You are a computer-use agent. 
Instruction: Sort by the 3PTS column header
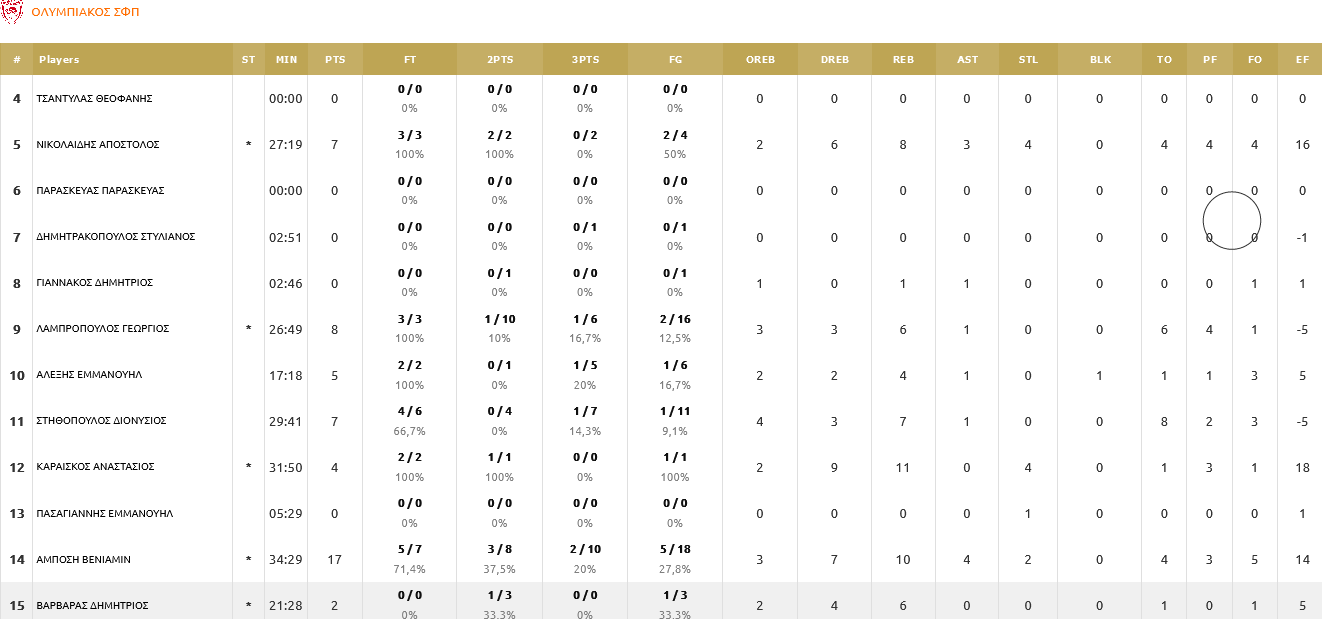click(x=585, y=60)
